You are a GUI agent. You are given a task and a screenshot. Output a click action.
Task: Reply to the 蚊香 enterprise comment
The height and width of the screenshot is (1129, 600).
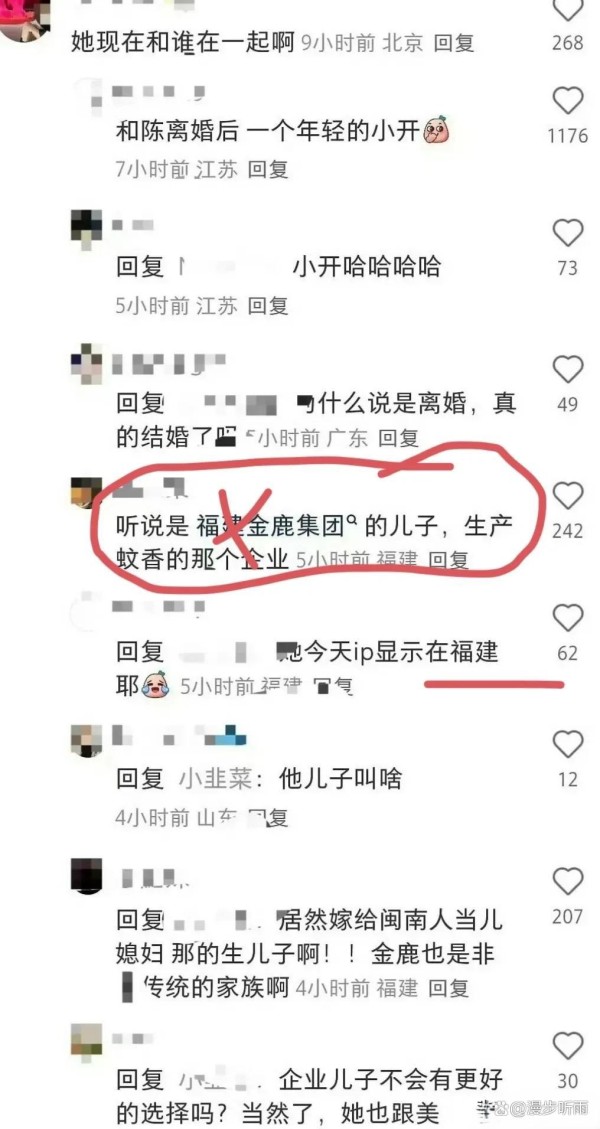(450, 559)
